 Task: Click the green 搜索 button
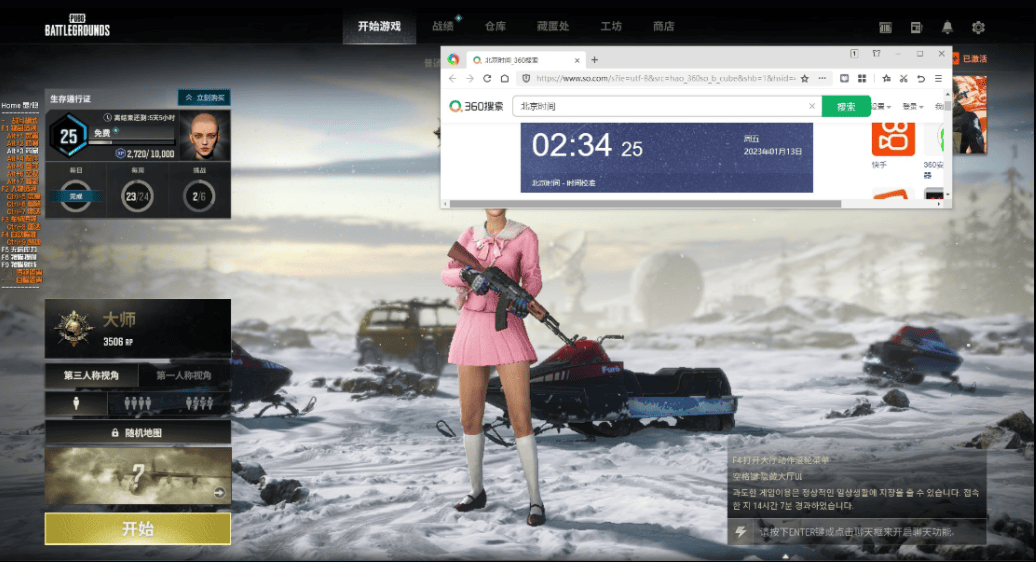tap(846, 106)
